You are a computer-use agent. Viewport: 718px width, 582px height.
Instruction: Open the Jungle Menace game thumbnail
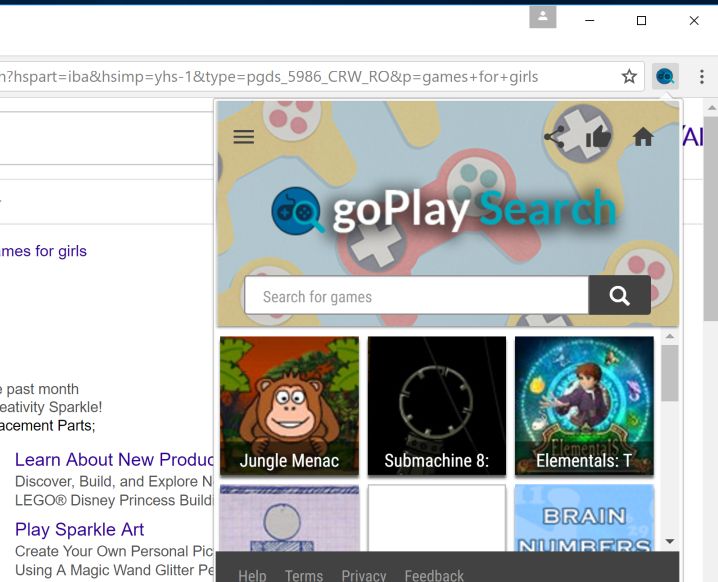(289, 406)
